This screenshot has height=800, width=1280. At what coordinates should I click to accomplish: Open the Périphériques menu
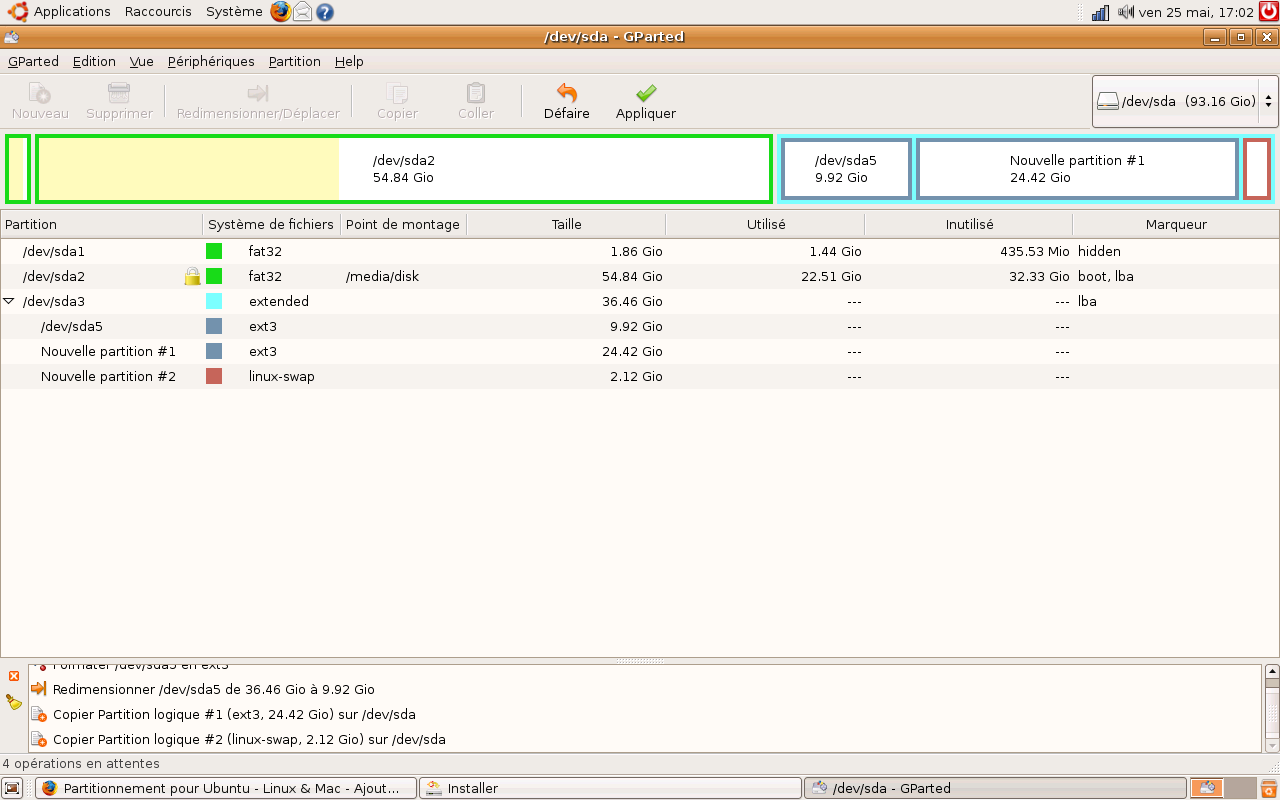(211, 61)
